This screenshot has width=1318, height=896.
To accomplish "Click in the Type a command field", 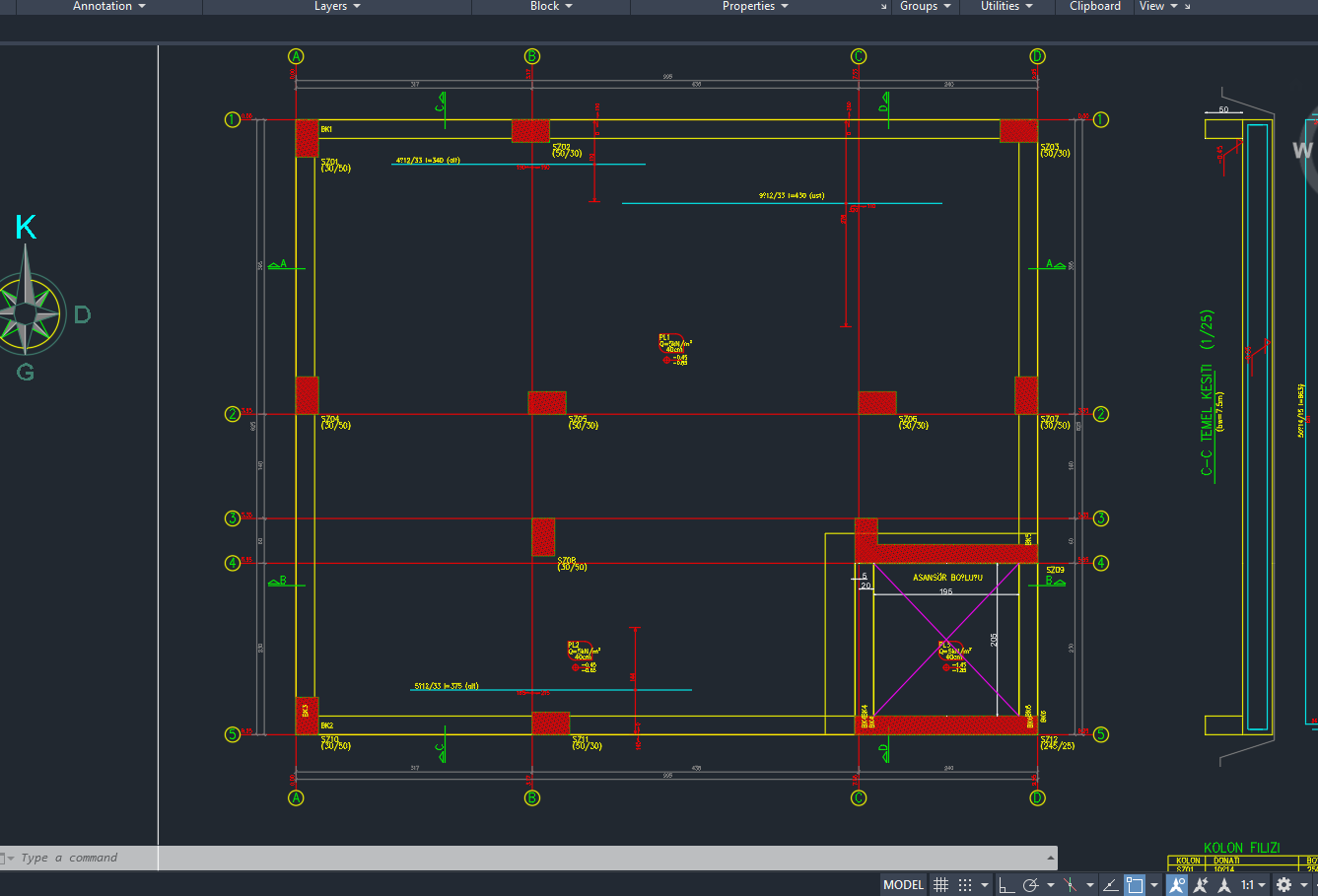I will pos(532,858).
